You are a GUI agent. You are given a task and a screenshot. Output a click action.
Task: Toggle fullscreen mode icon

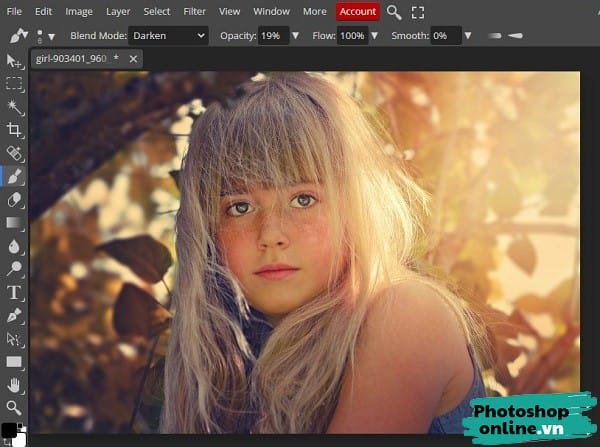pyautogui.click(x=418, y=12)
